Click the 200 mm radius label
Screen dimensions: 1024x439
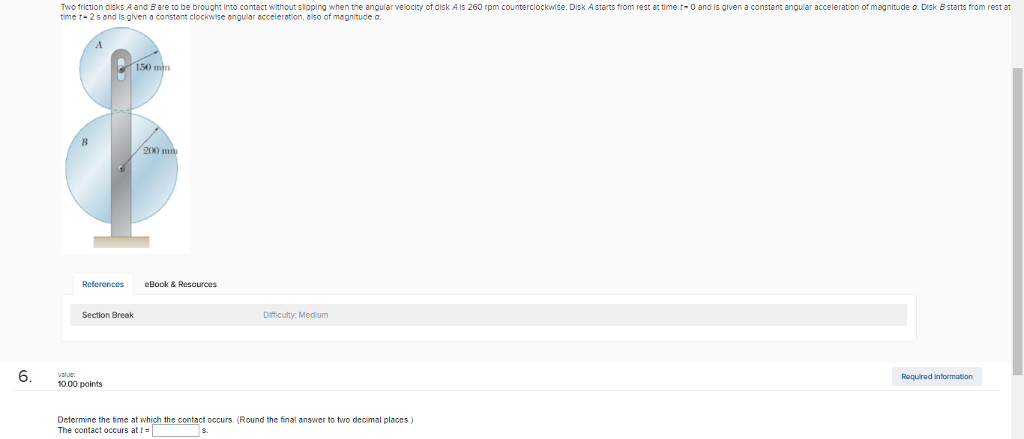[x=161, y=150]
